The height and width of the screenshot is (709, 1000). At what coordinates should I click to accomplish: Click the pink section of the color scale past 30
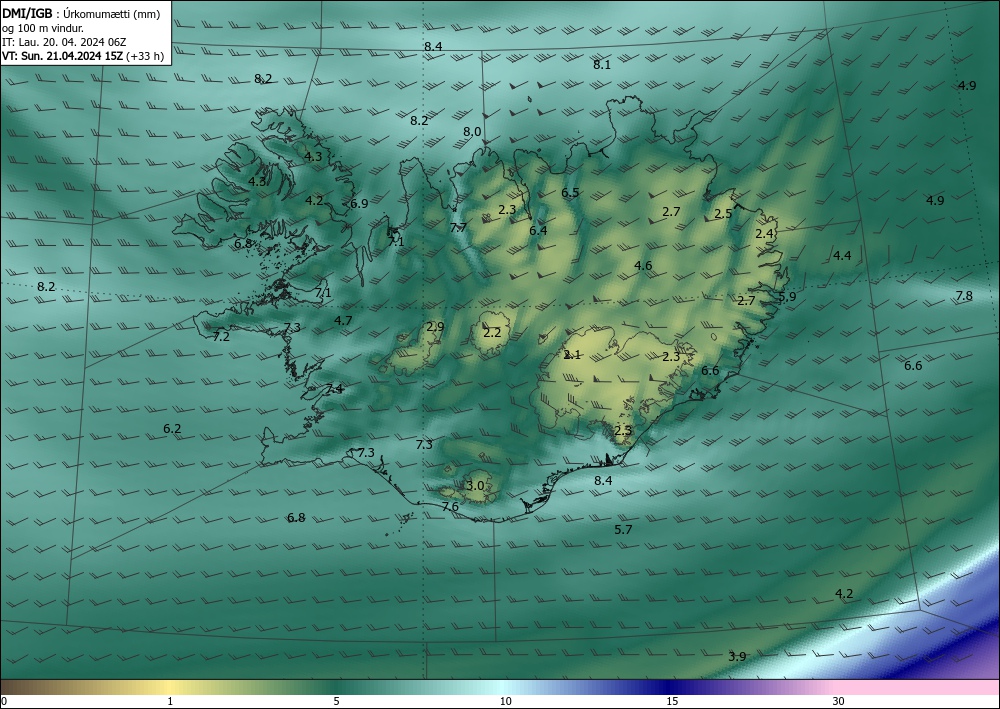pos(918,687)
